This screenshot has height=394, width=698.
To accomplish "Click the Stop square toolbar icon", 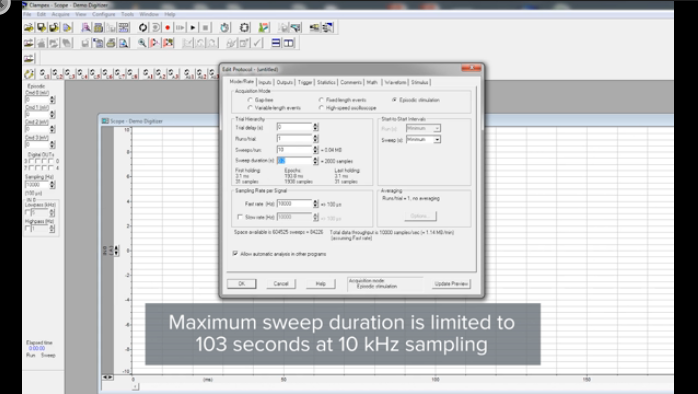I will click(x=205, y=28).
